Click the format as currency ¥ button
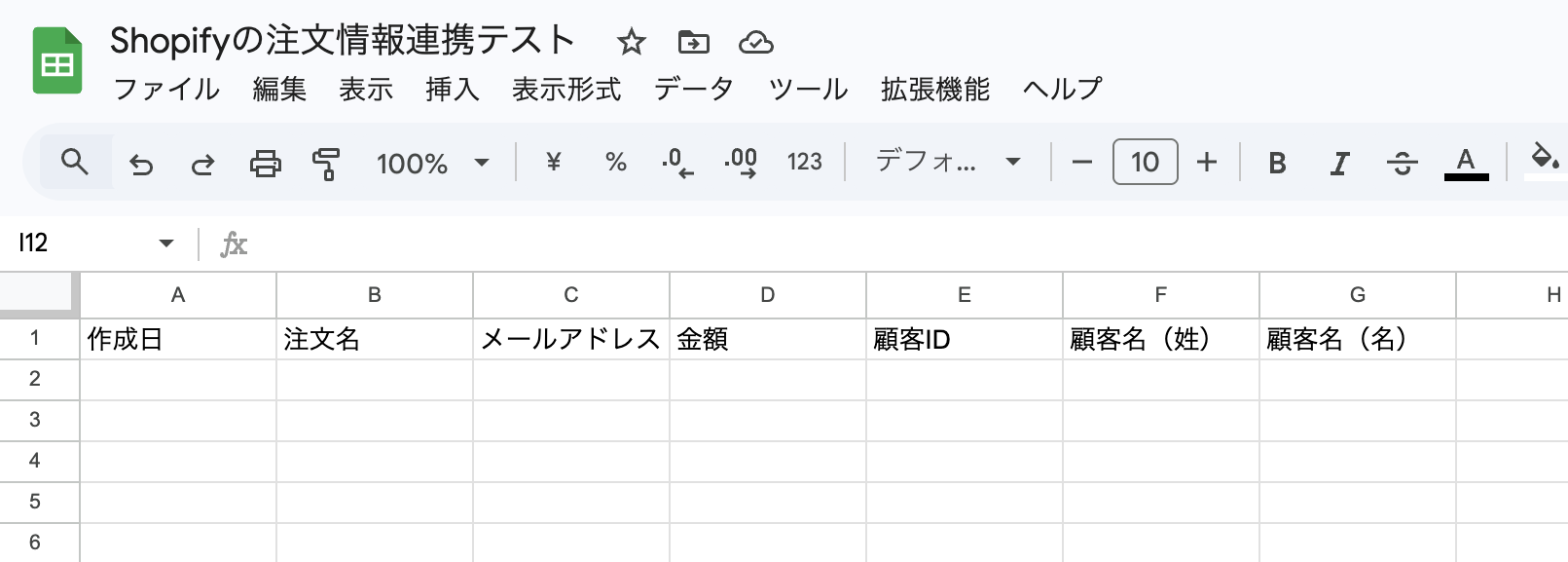 [554, 162]
